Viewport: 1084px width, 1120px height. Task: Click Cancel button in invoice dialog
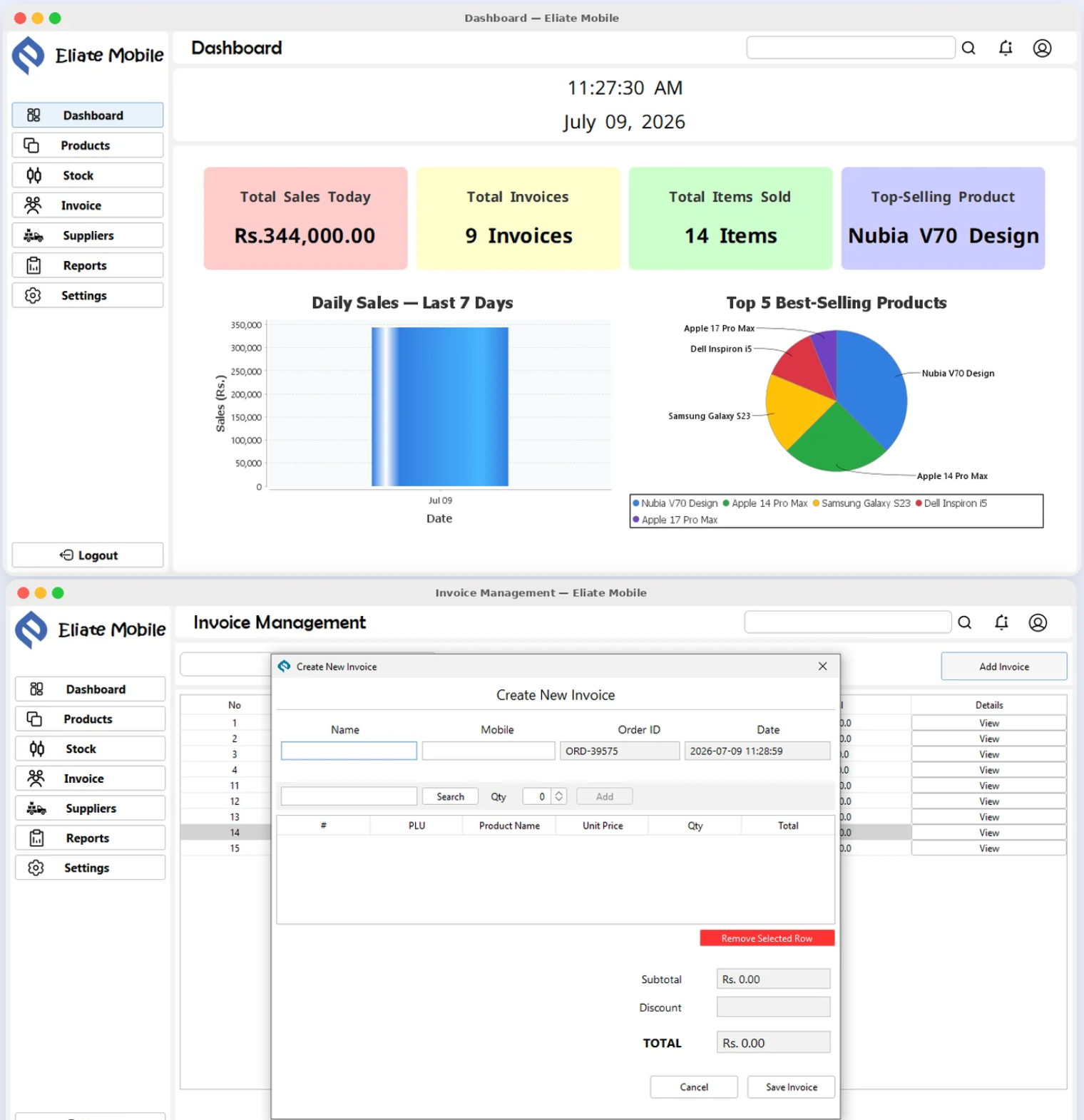(694, 1087)
